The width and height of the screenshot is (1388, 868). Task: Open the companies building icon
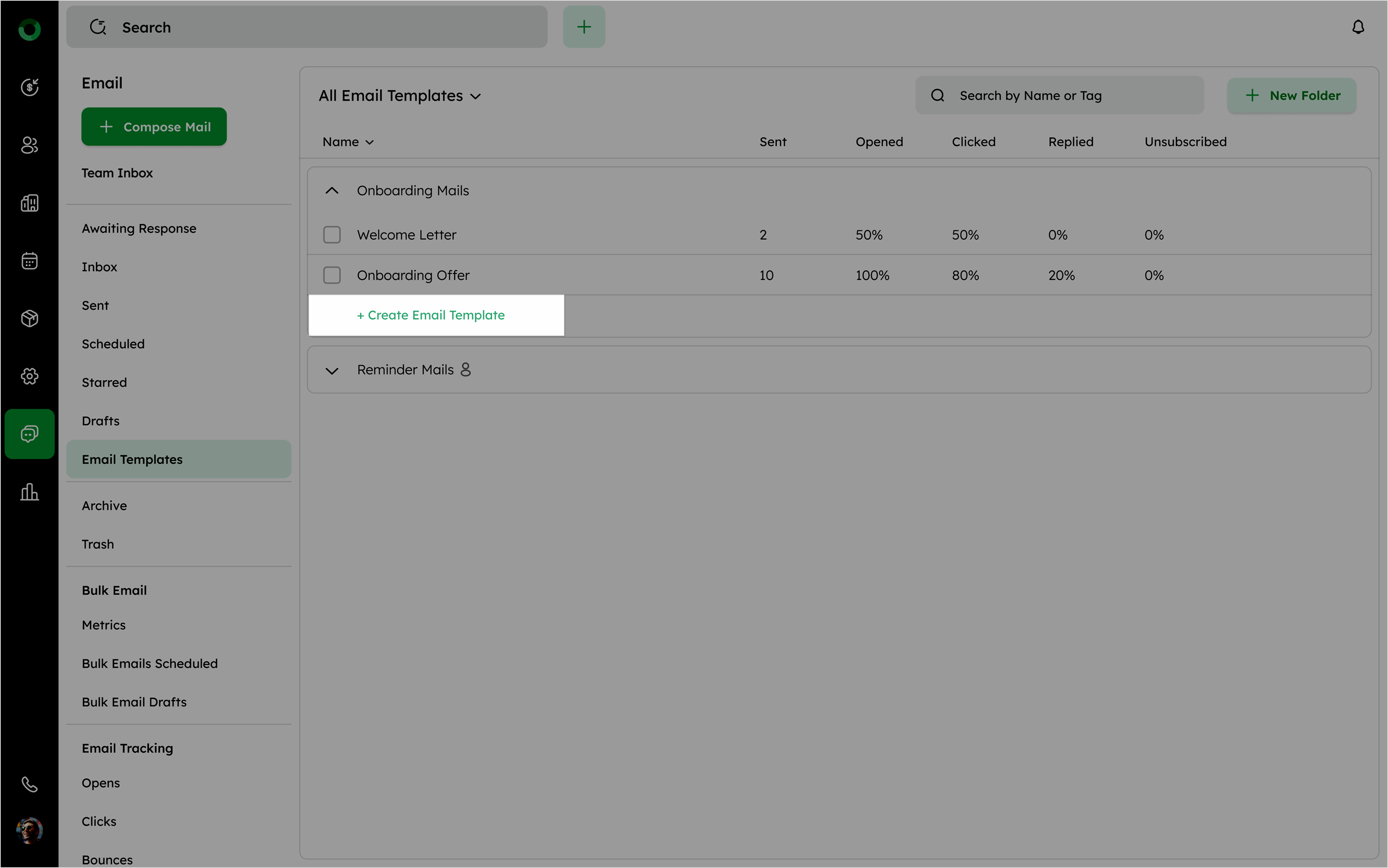pos(29,203)
